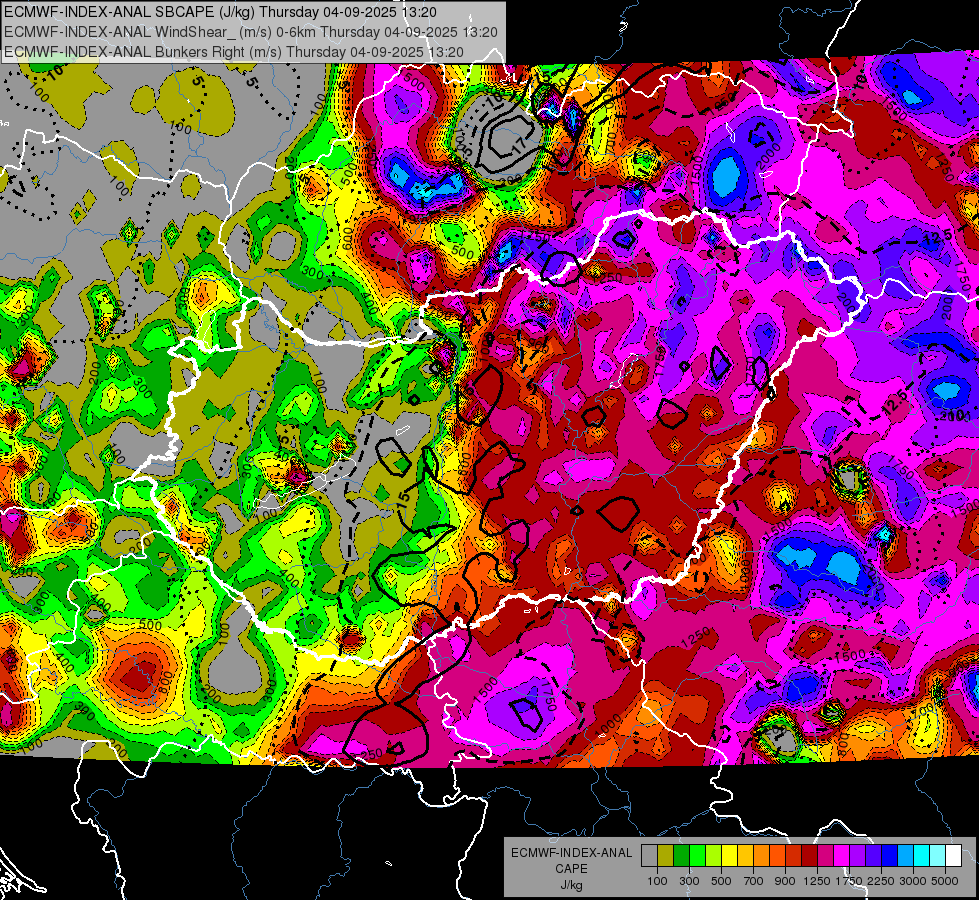
Task: Click the WindShear_ (m/s) 0-6km title line
Action: tap(250, 32)
